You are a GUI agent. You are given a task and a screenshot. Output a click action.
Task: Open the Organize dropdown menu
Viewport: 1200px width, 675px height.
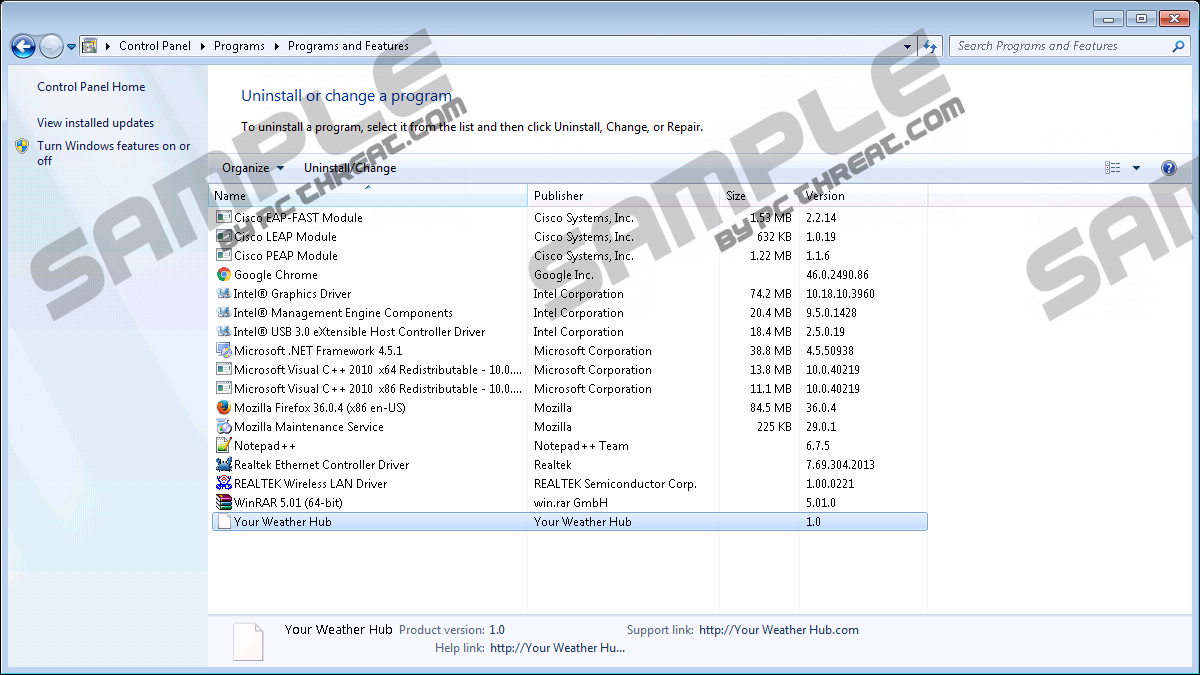(252, 168)
